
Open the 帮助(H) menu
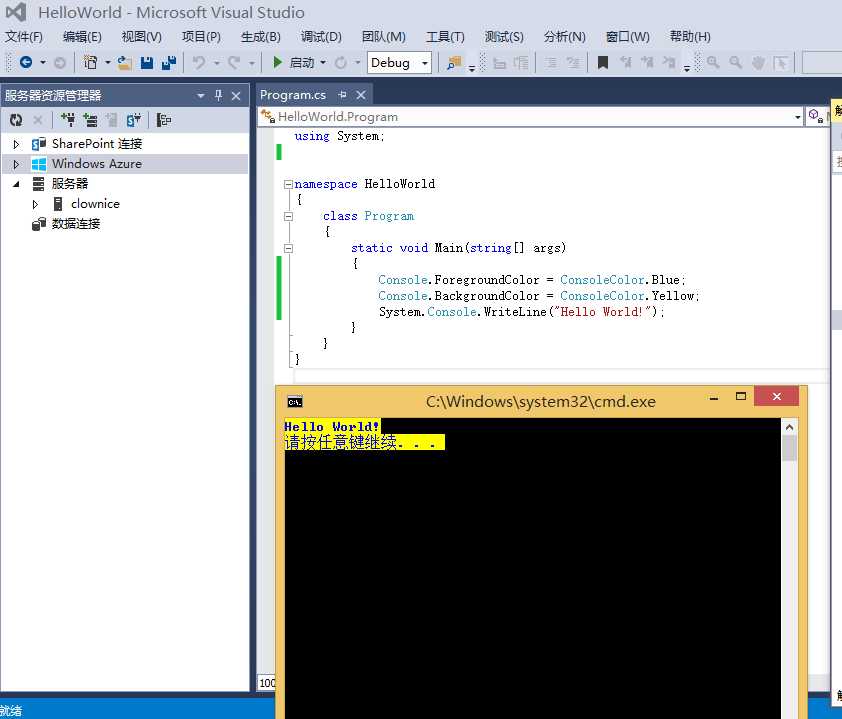pos(690,37)
